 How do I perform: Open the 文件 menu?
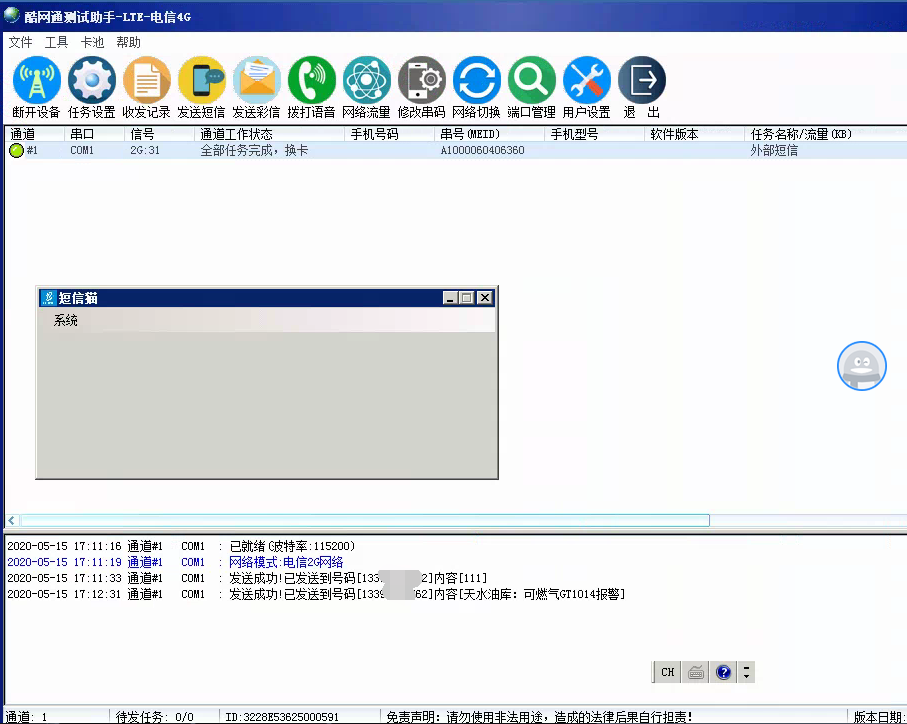tap(20, 42)
